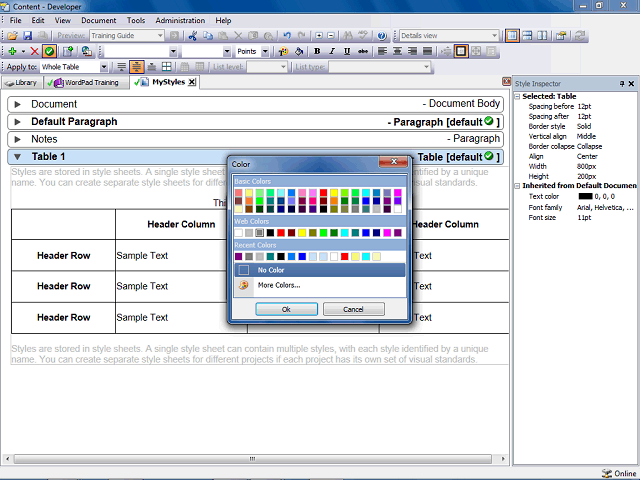Screen dimensions: 640x480
Task: Click the font name input field
Action: [141, 51]
